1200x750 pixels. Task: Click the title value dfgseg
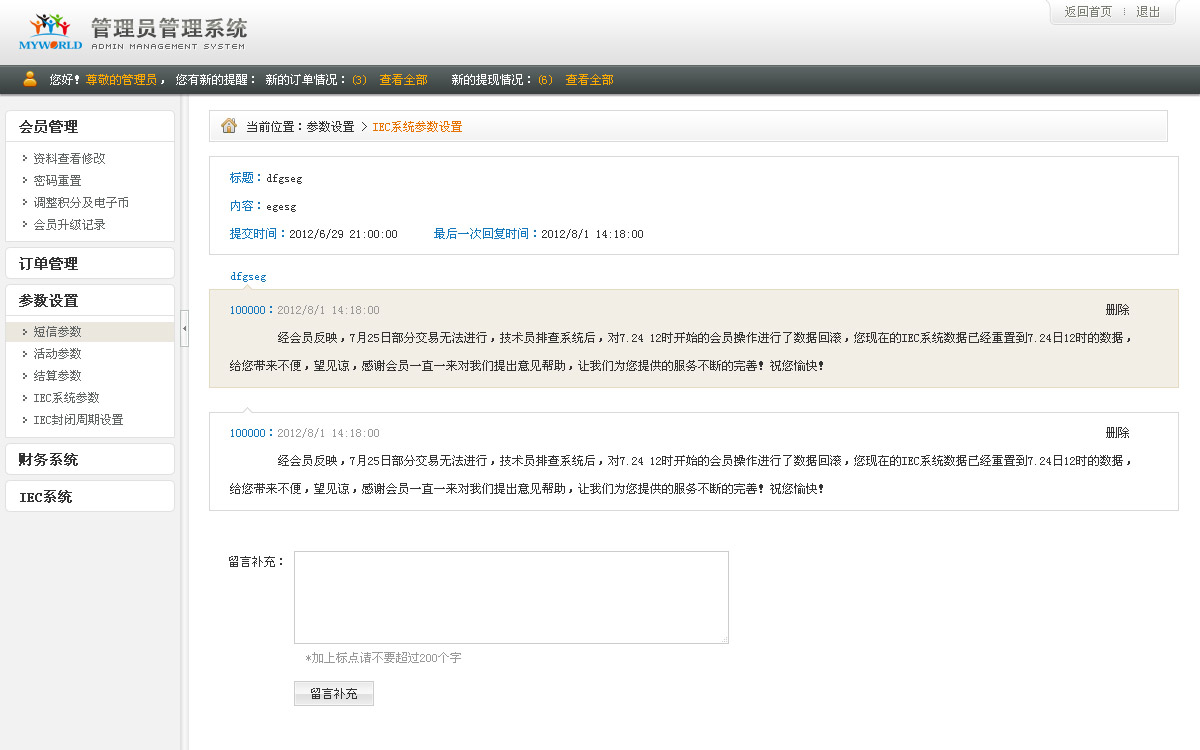point(284,178)
